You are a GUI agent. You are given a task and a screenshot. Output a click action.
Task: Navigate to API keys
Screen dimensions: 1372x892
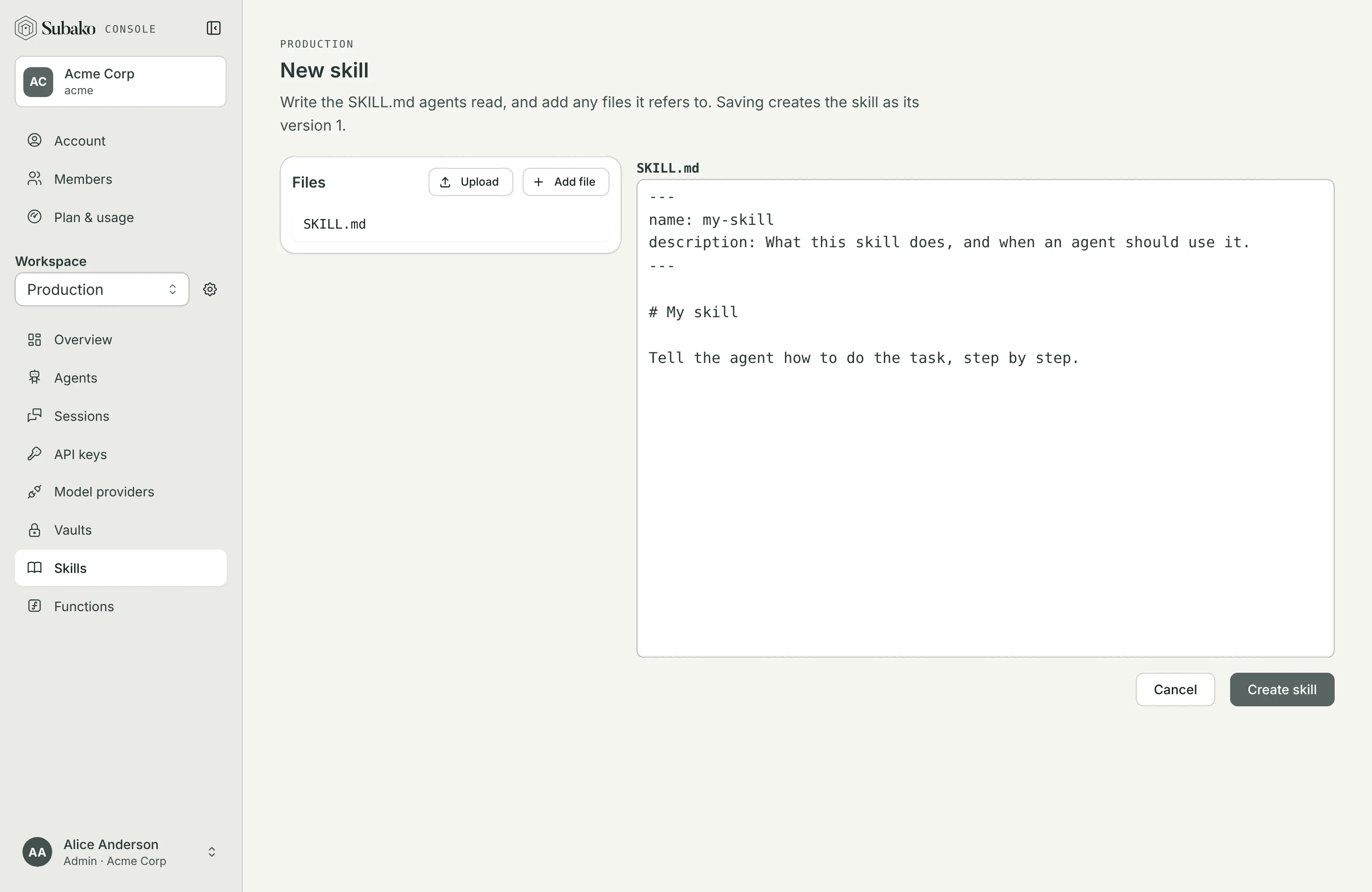click(x=120, y=454)
